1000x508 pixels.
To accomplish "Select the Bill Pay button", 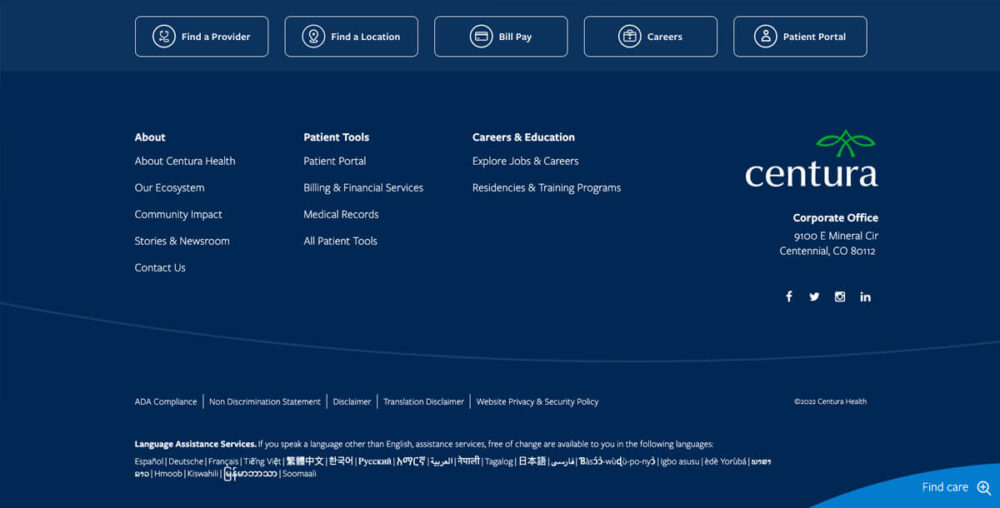I will [501, 37].
